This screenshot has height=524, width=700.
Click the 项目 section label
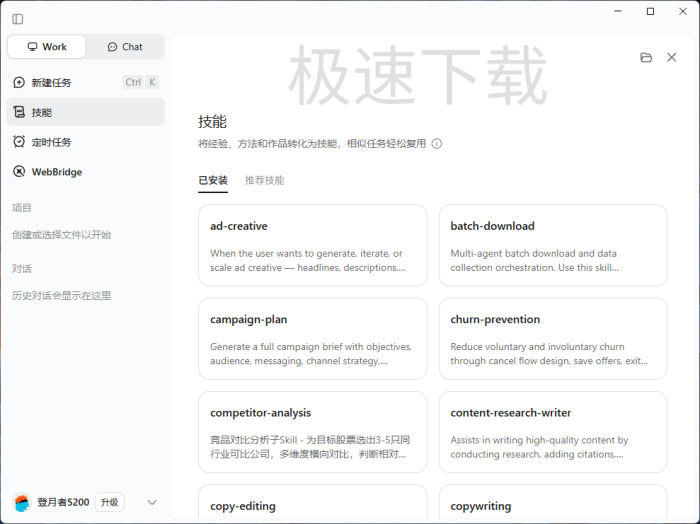pos(21,208)
